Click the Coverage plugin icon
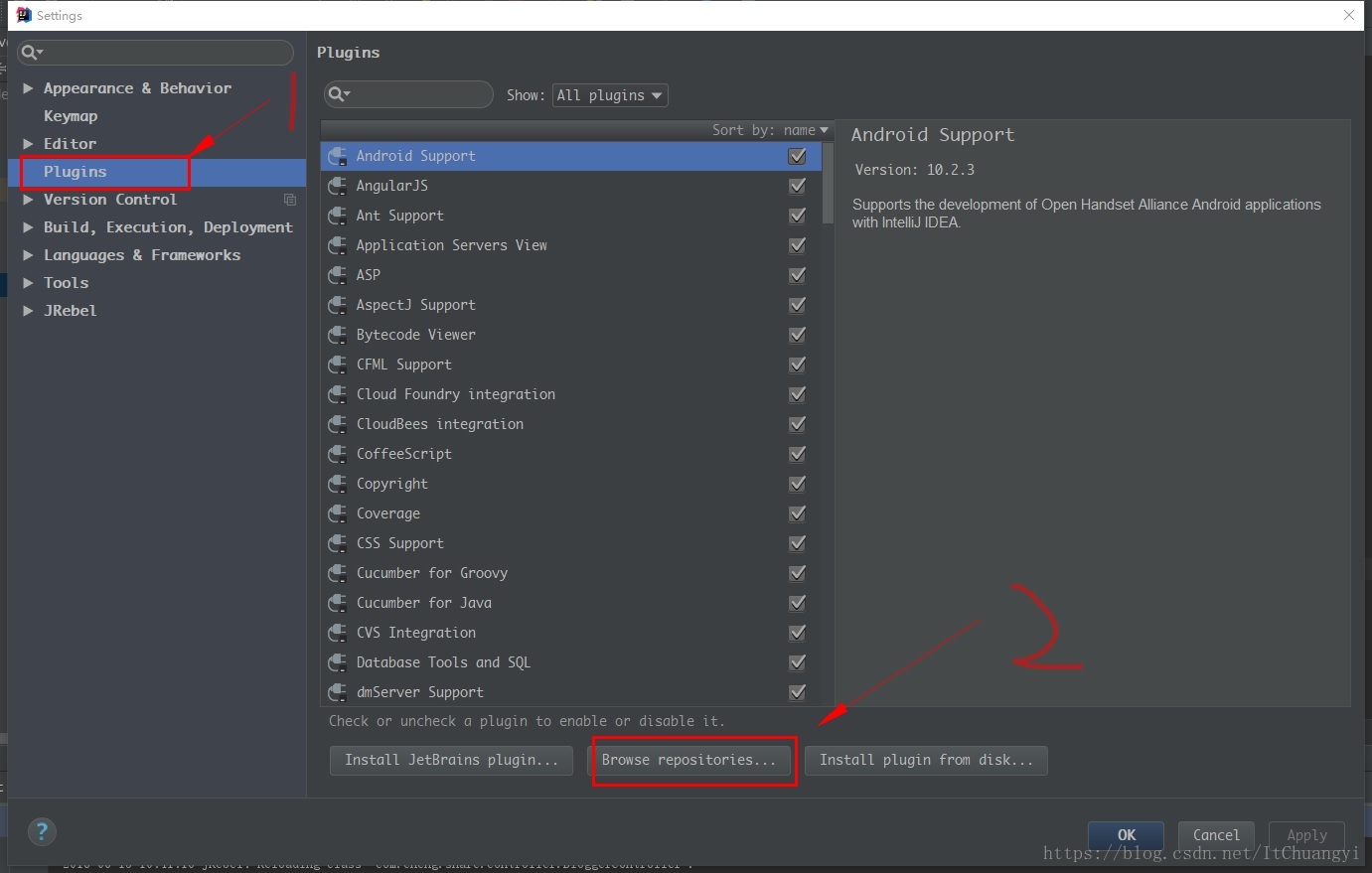 tap(338, 513)
